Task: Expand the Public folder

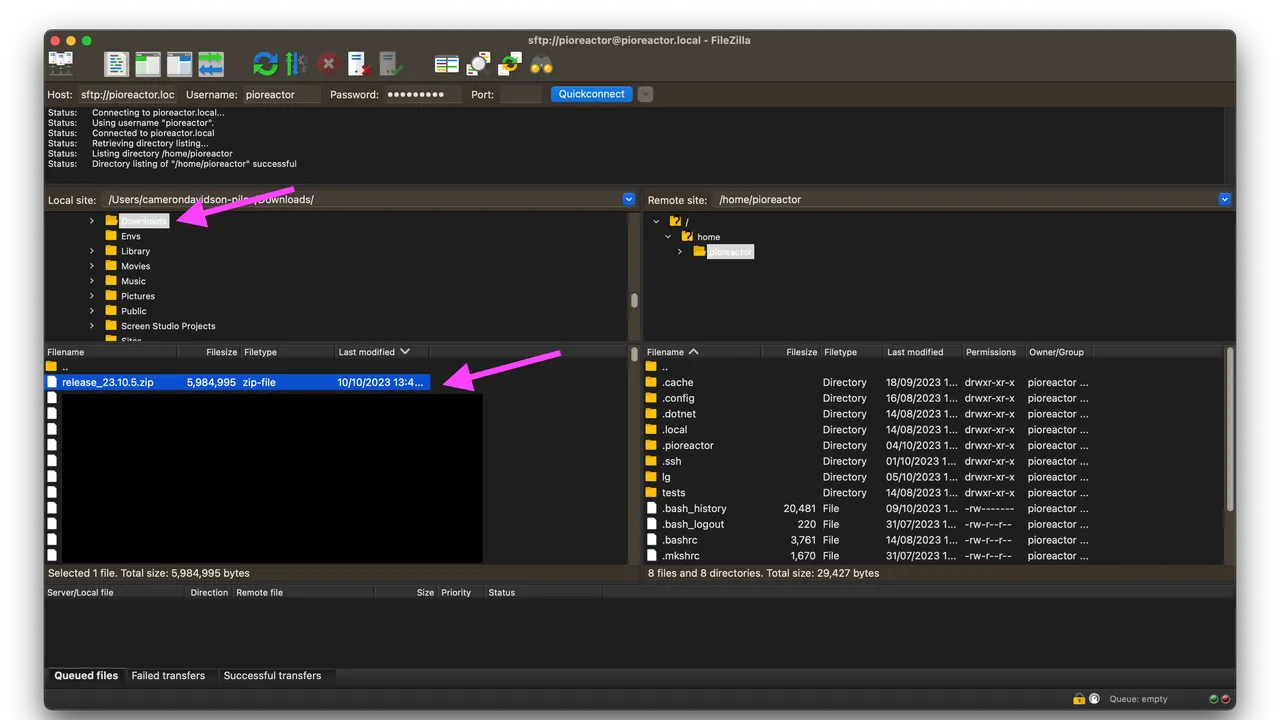Action: 92,311
